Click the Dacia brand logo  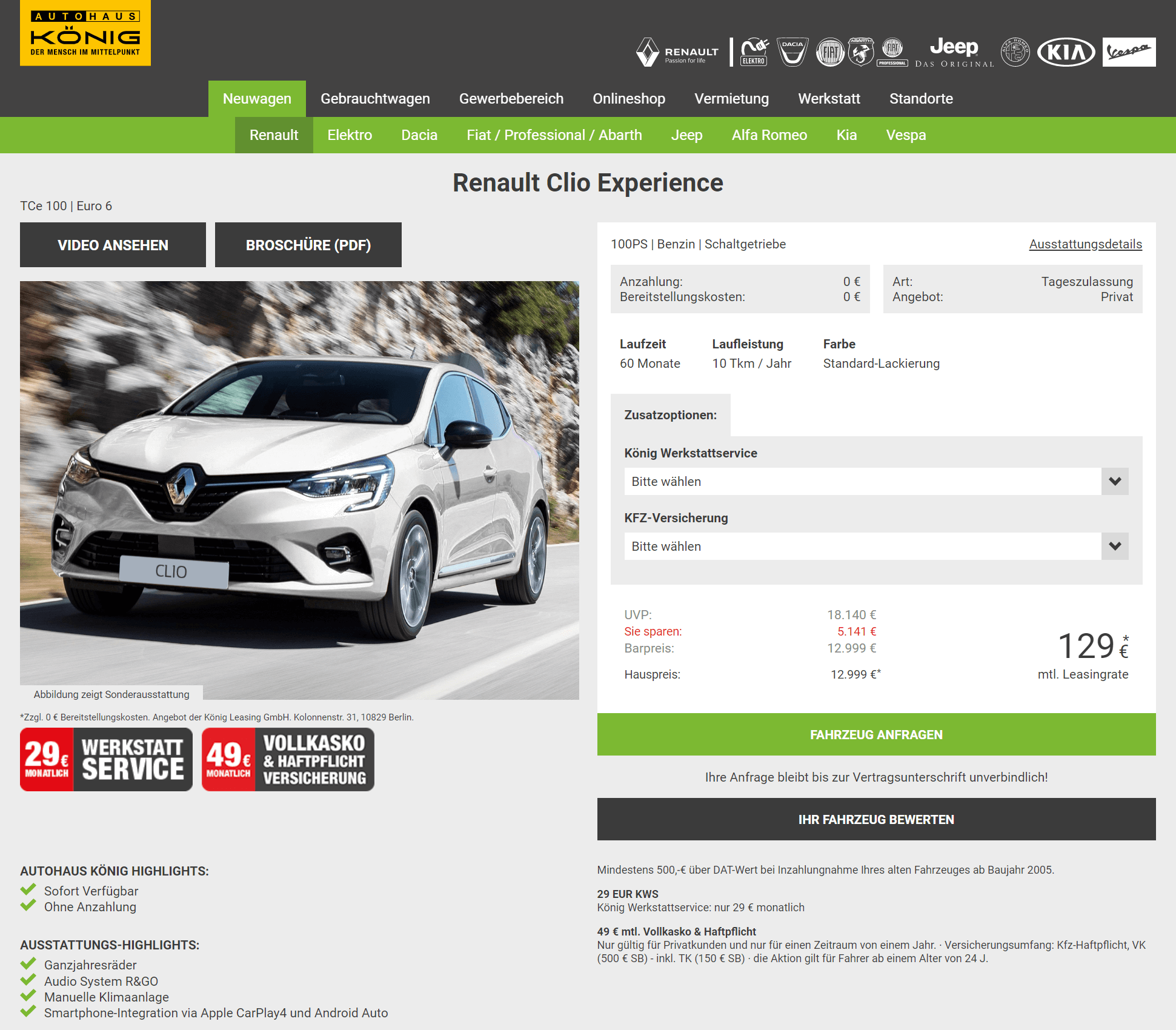[x=792, y=52]
